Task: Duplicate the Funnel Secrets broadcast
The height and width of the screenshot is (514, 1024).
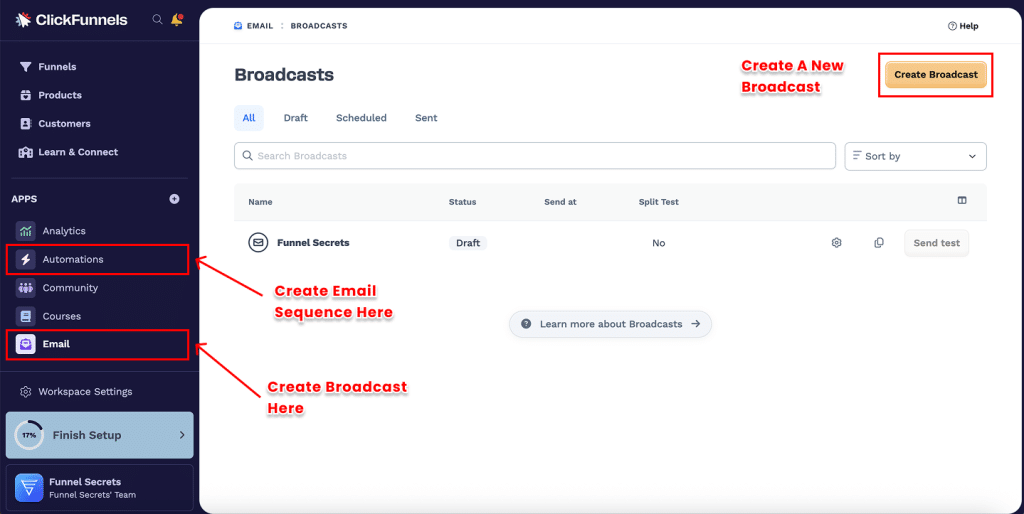Action: [x=879, y=243]
